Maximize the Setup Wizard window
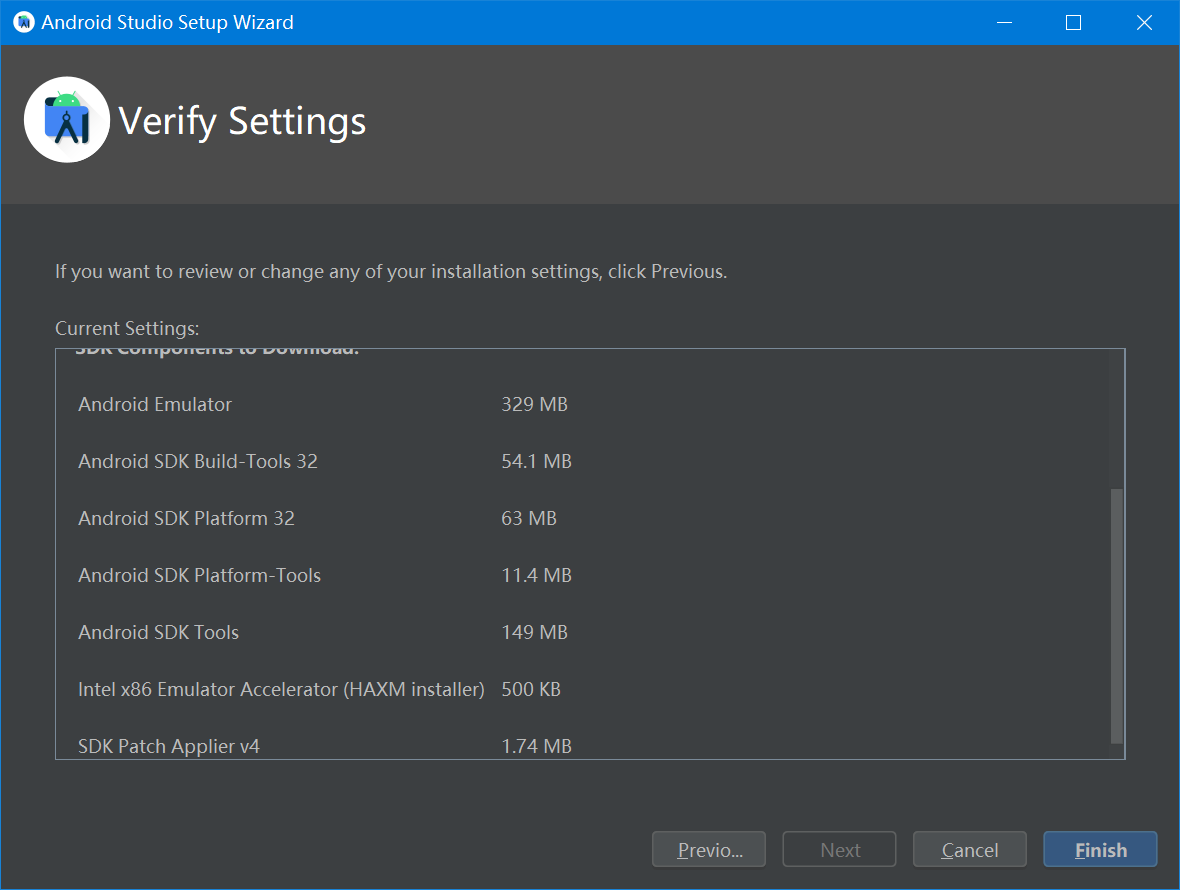The image size is (1180, 890). [x=1074, y=23]
